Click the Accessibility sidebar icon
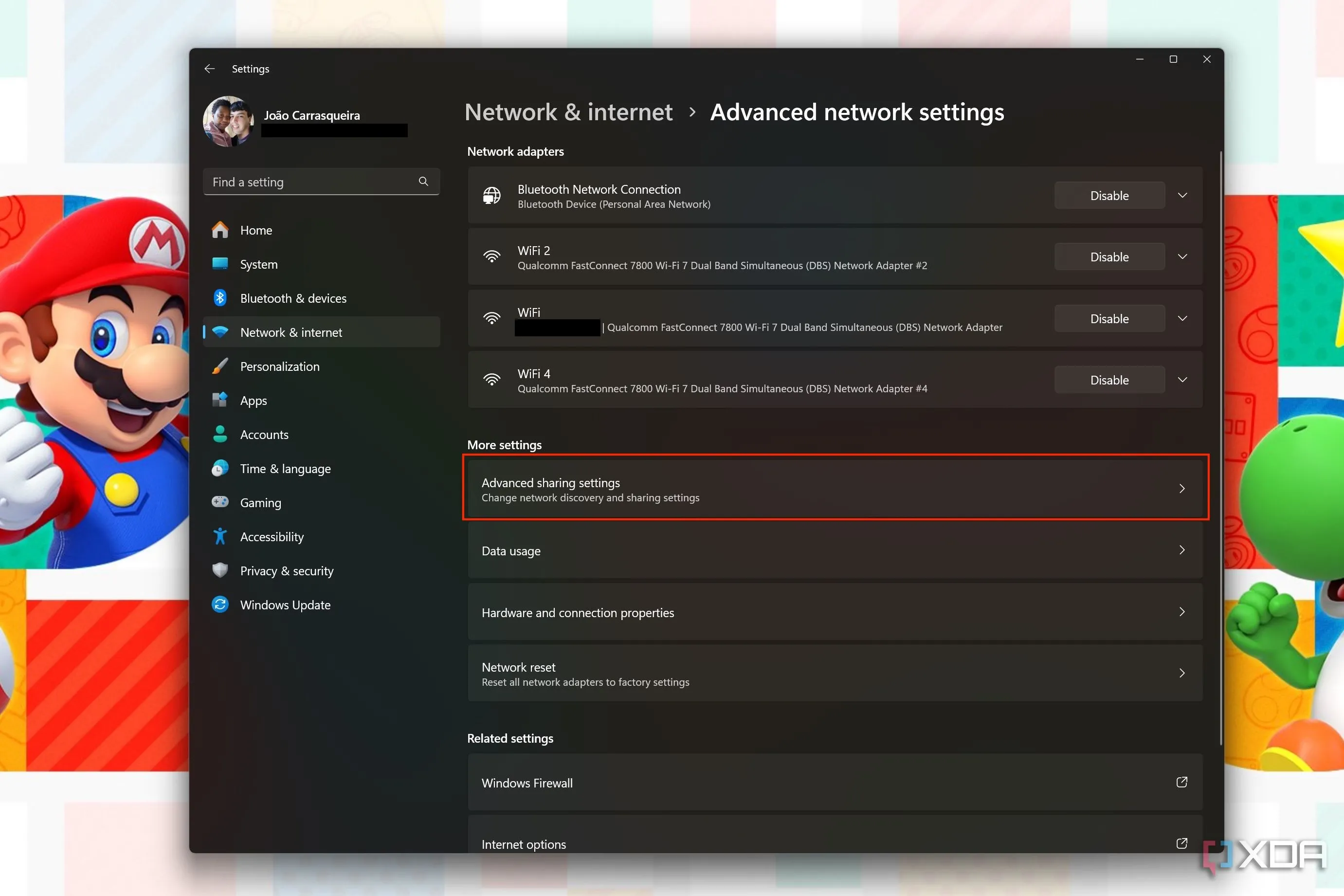This screenshot has width=1344, height=896. [220, 536]
